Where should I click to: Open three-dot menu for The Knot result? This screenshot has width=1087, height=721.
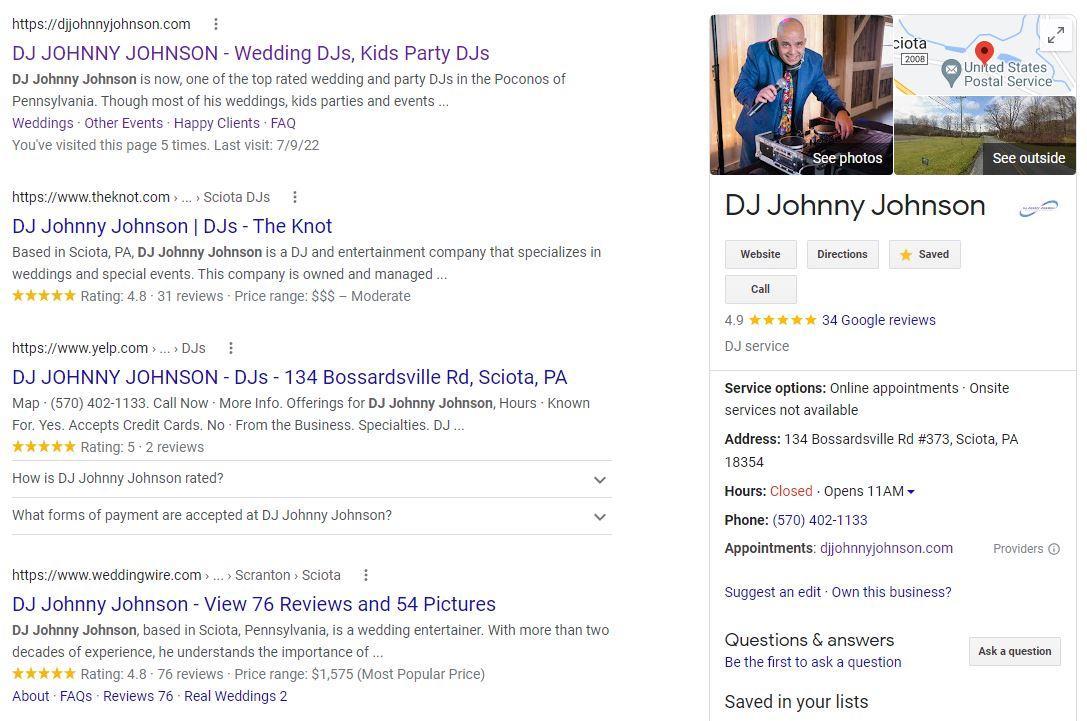click(x=295, y=197)
